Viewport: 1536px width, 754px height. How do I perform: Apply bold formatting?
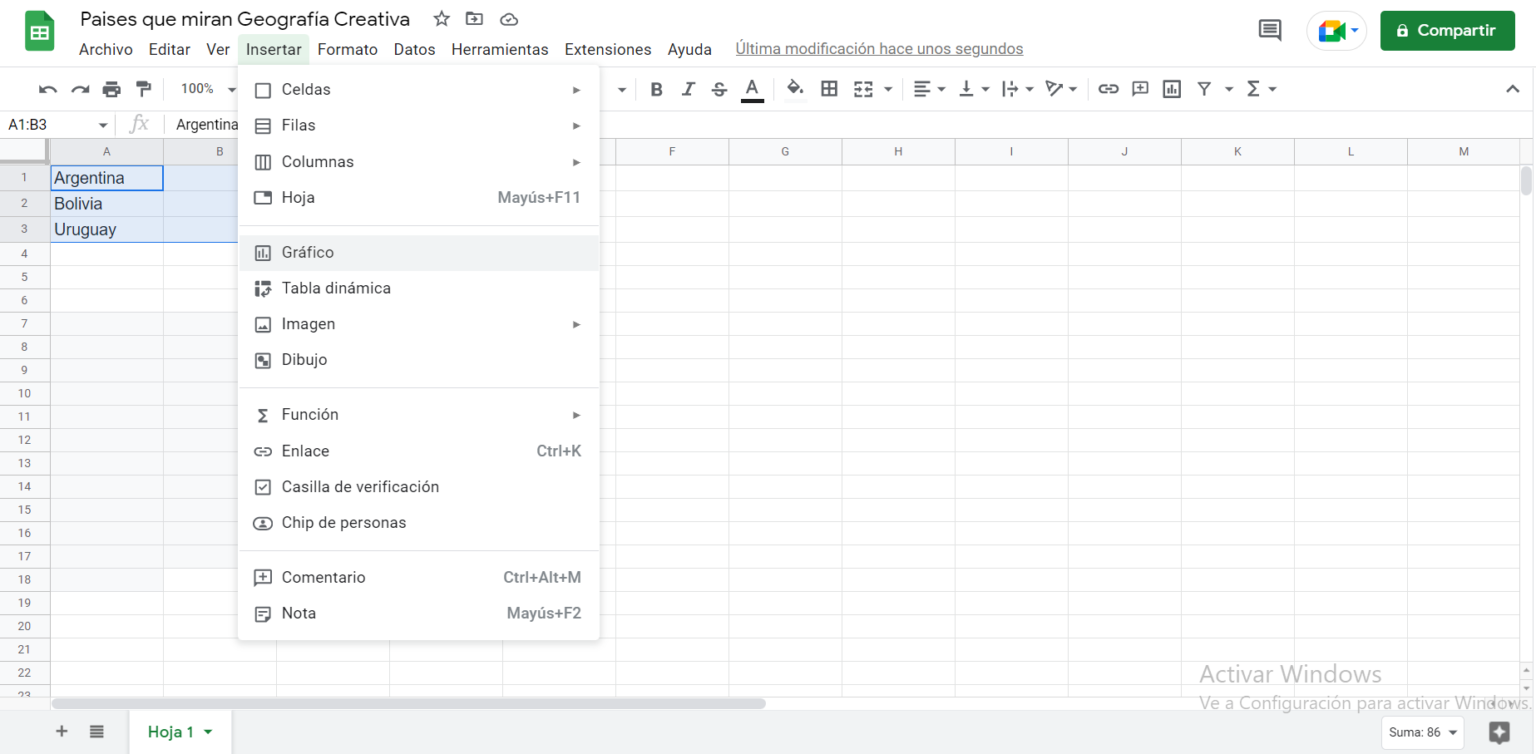pyautogui.click(x=656, y=88)
